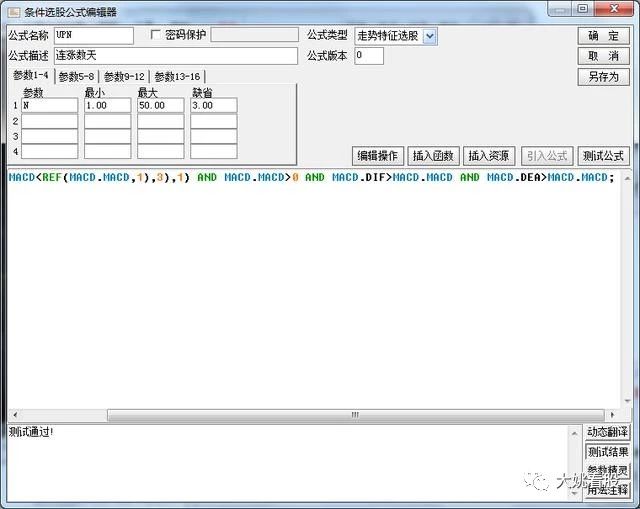Switch to the 参数5-8 tab
The width and height of the screenshot is (640, 509).
(76, 77)
